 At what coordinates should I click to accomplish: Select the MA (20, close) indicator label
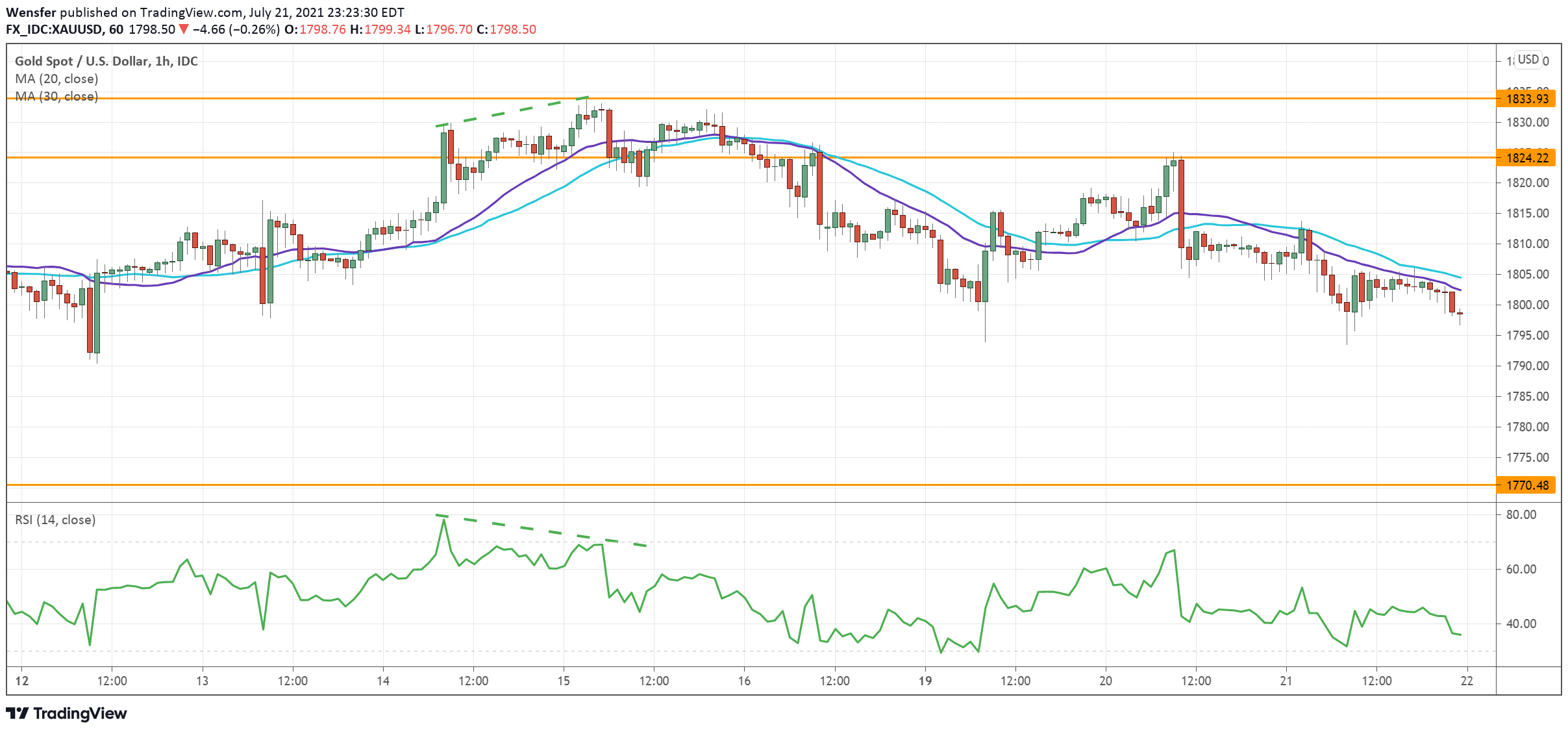[x=56, y=79]
